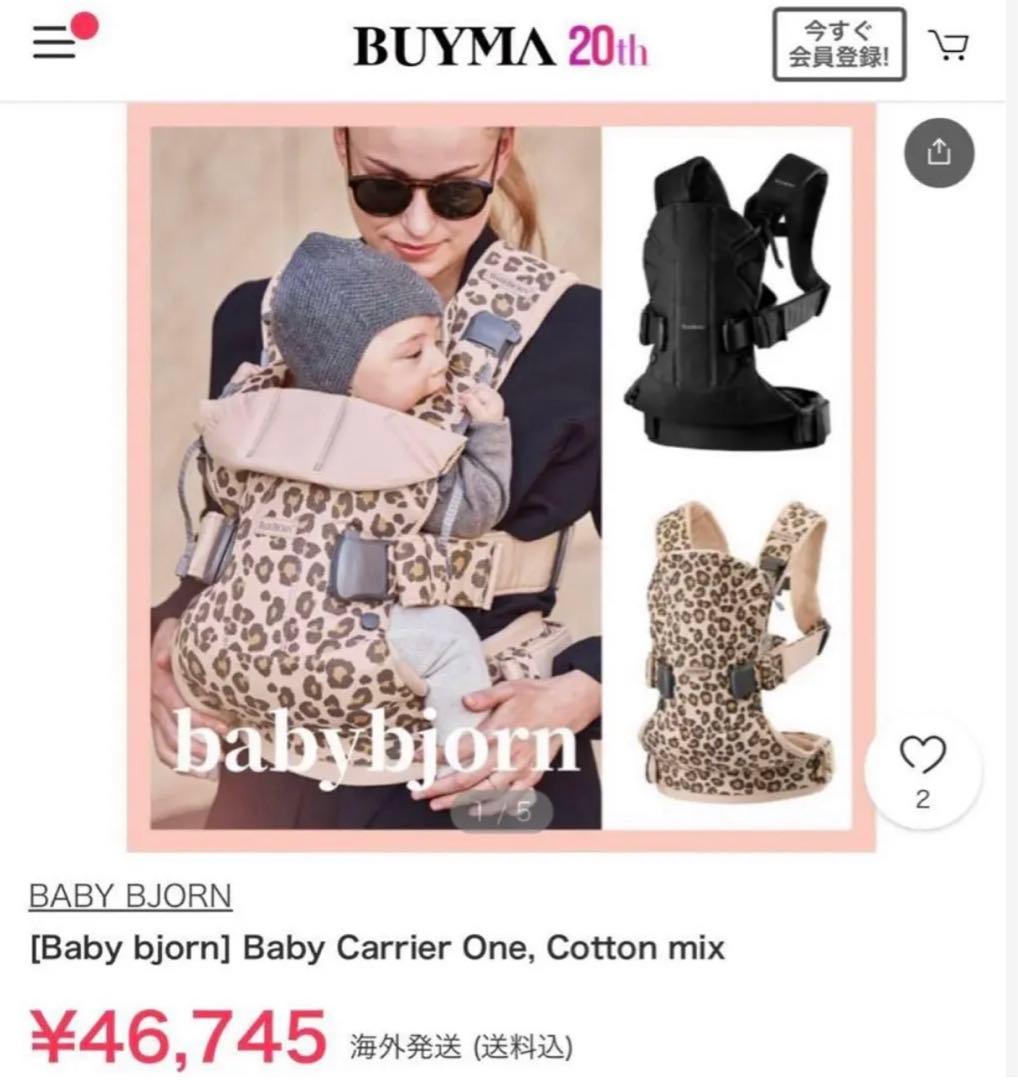
Task: Click the red notification dot on menu
Action: point(85,27)
